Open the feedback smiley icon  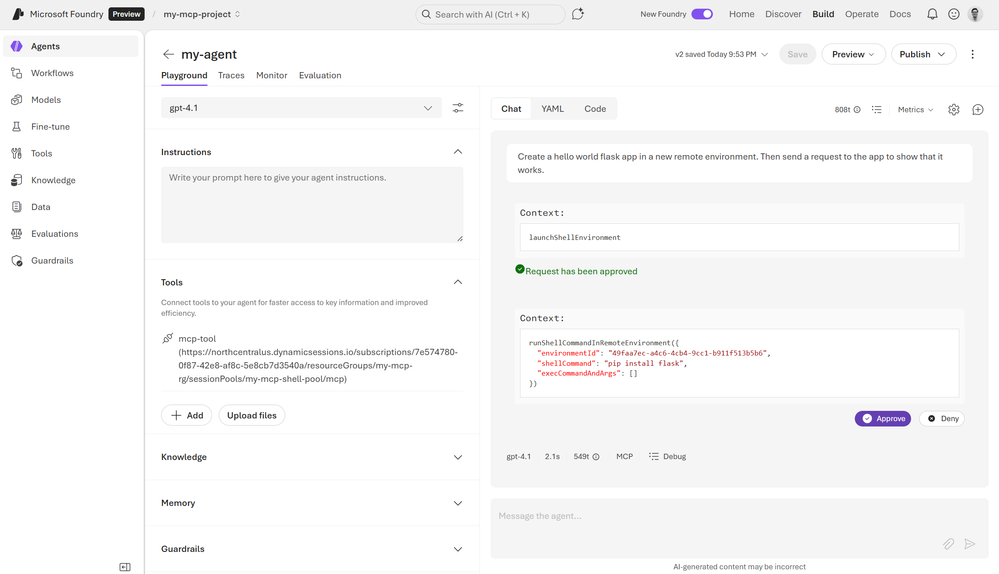[954, 14]
